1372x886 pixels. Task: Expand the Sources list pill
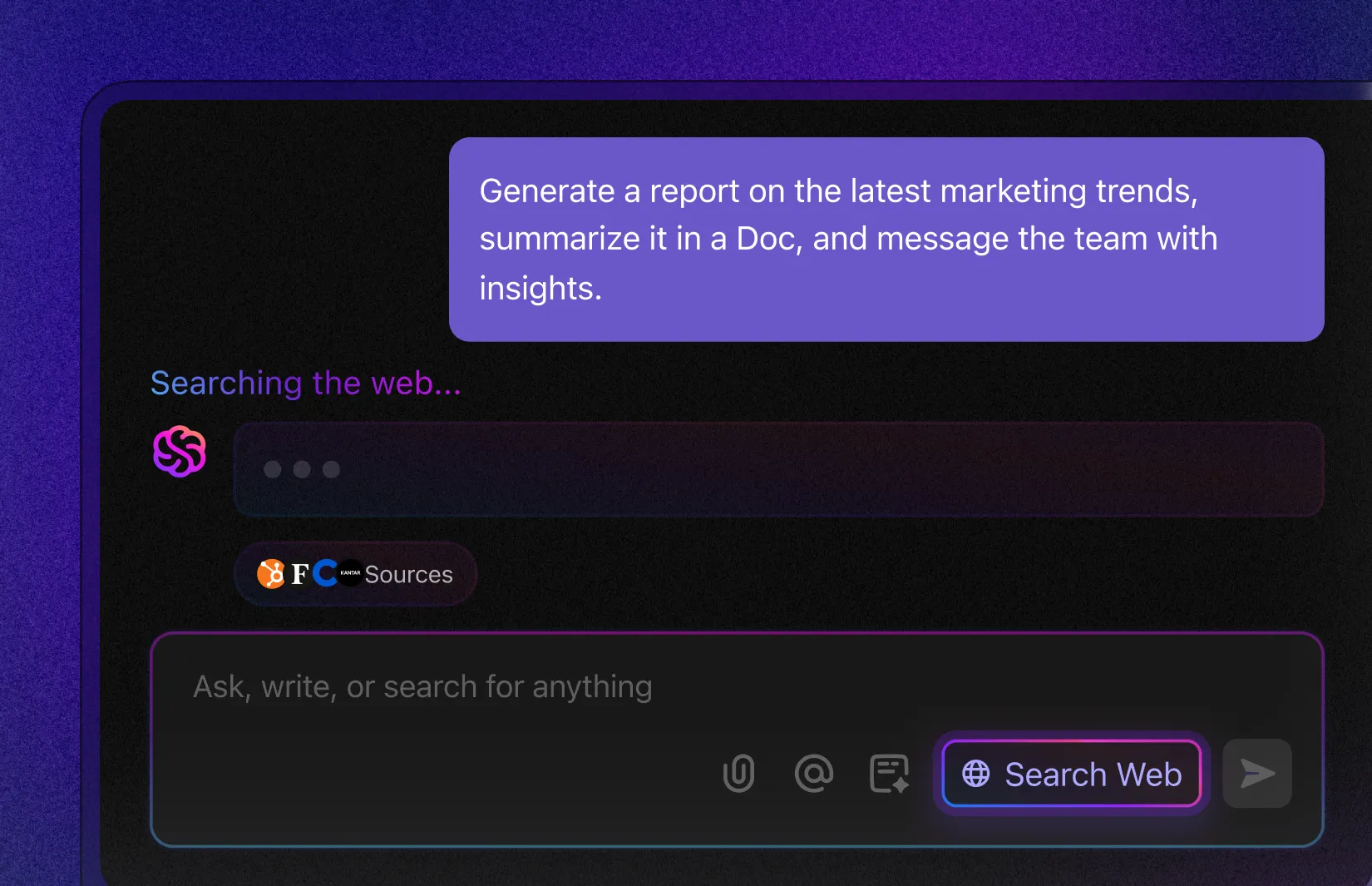click(x=356, y=574)
